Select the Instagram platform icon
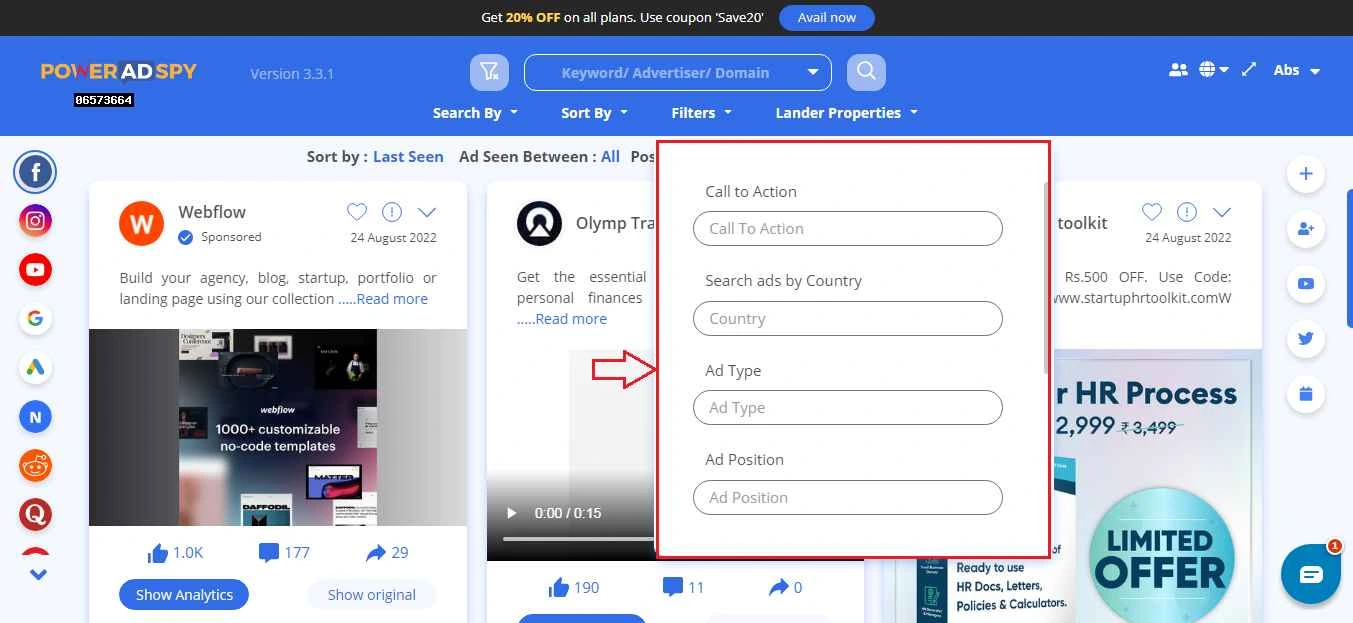Screen dimensions: 1353x623 point(35,220)
